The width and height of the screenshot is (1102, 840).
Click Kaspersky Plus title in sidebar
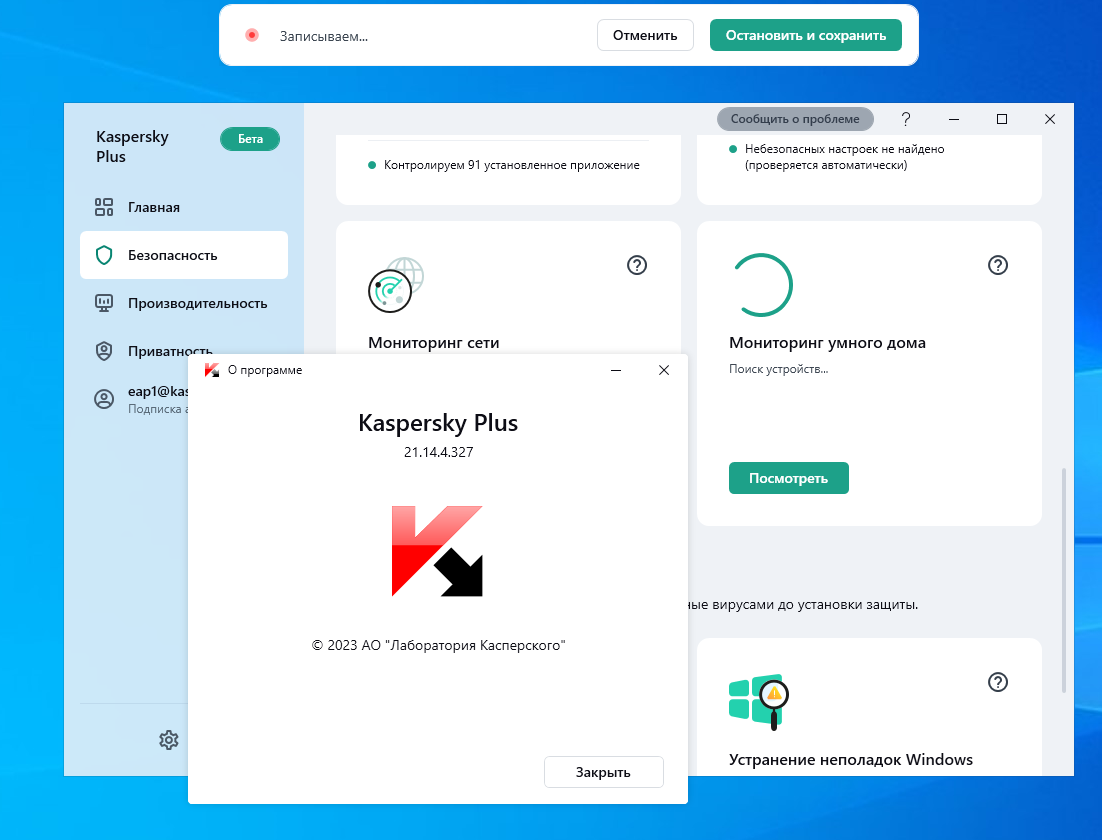tap(132, 146)
